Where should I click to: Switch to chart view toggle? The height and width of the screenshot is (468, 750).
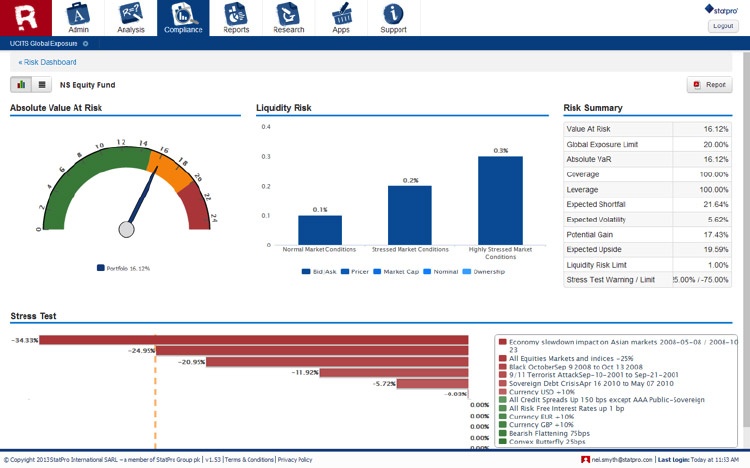tap(21, 85)
